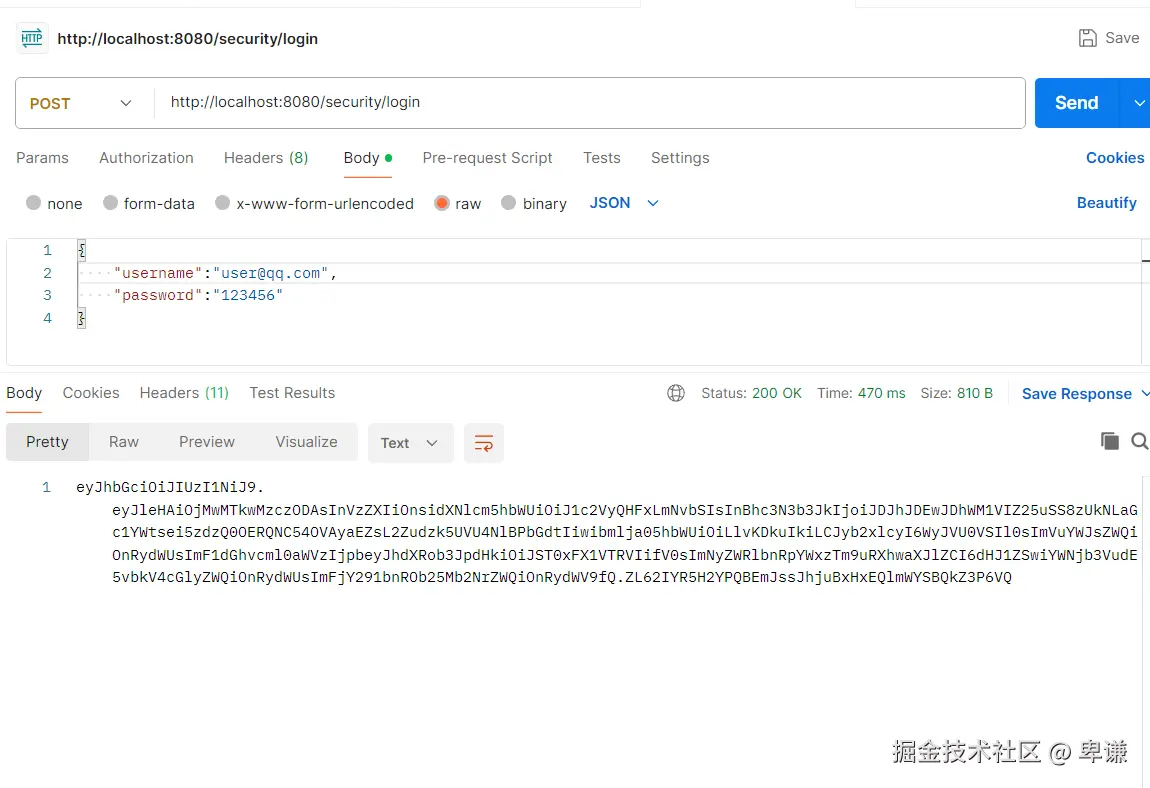Click the HTTP request type icon

pyautogui.click(x=32, y=38)
